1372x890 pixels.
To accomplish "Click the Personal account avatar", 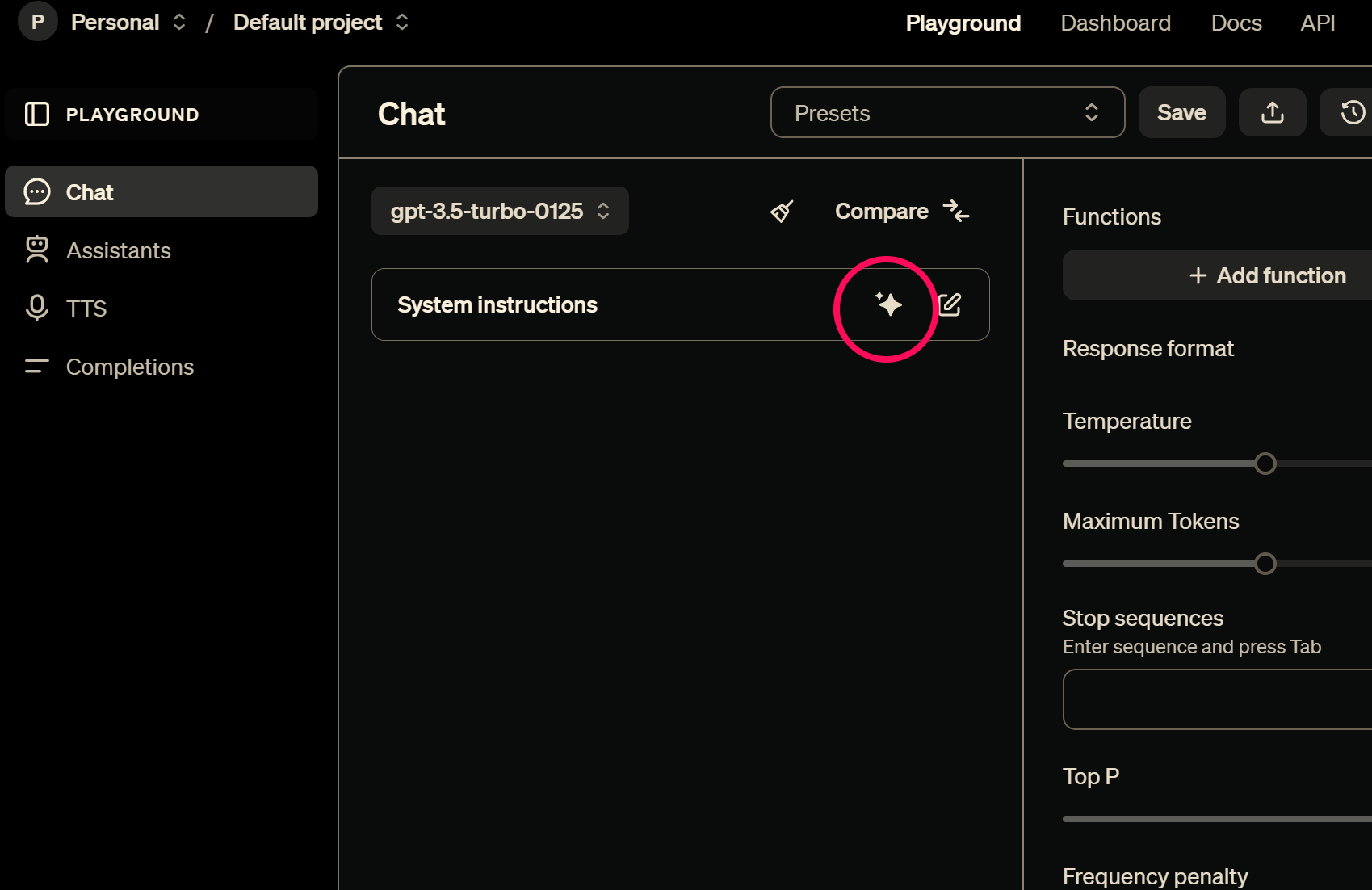I will tap(37, 22).
